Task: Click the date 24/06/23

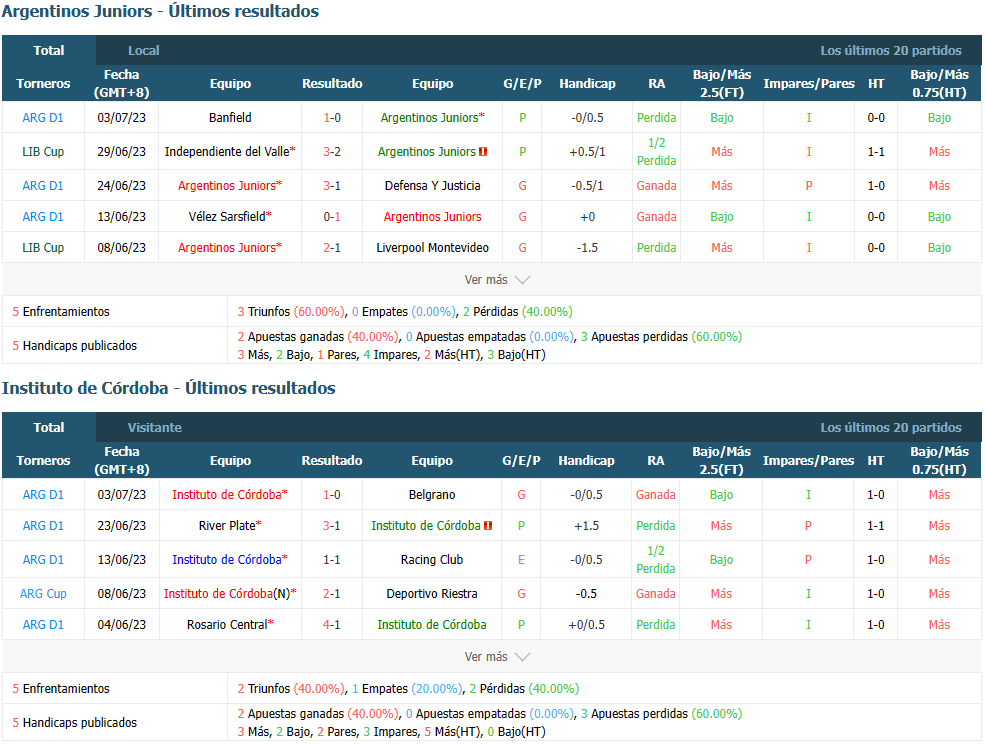Action: 121,186
